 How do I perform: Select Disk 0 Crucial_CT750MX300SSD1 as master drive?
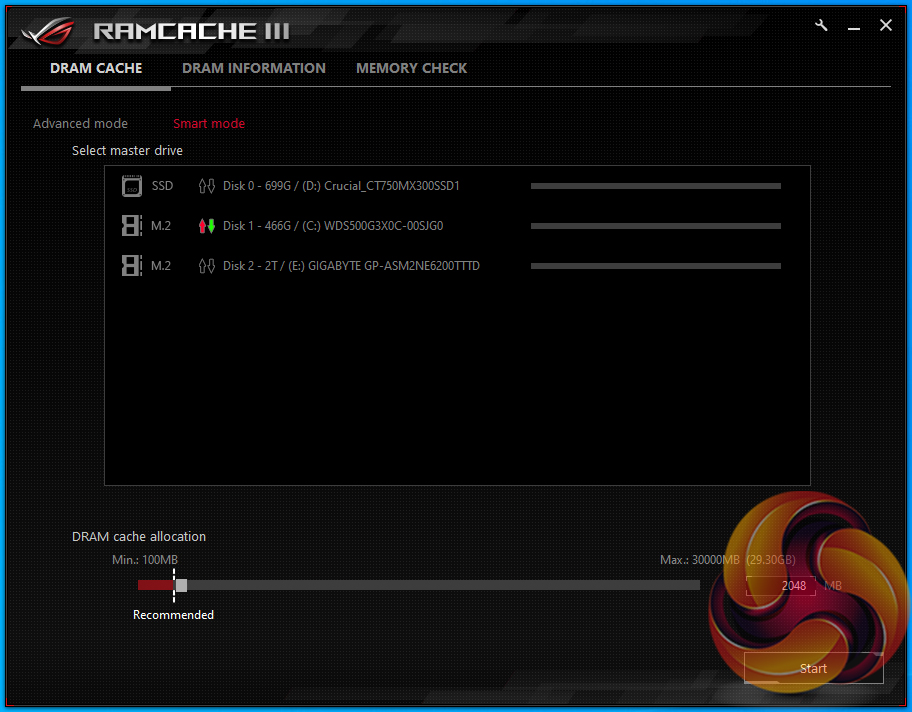click(341, 186)
